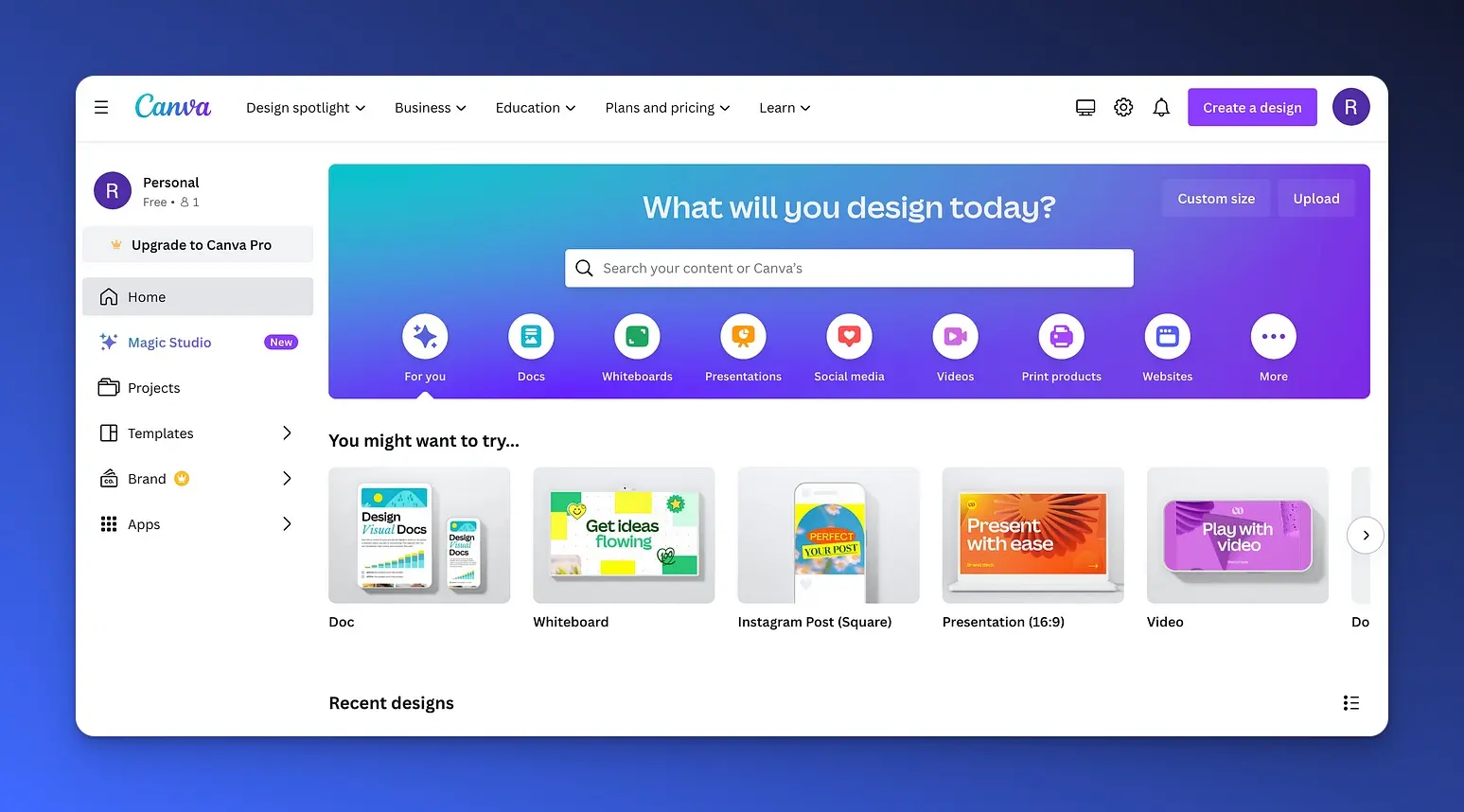1464x812 pixels.
Task: Go to Home in the sidebar
Action: (x=198, y=297)
